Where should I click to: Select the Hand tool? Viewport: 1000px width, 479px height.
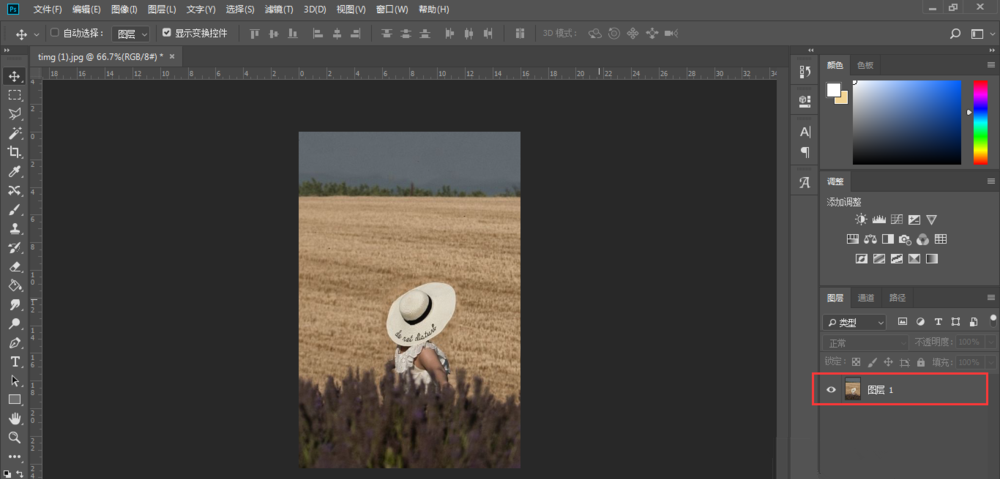[15, 418]
